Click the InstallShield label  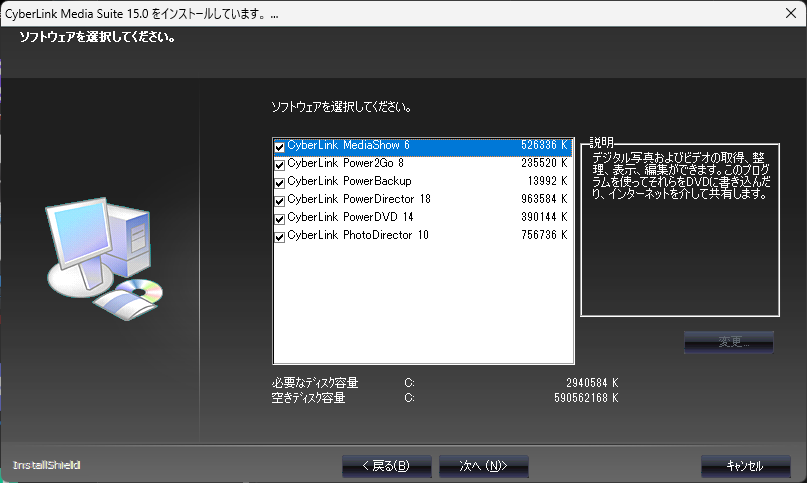46,465
